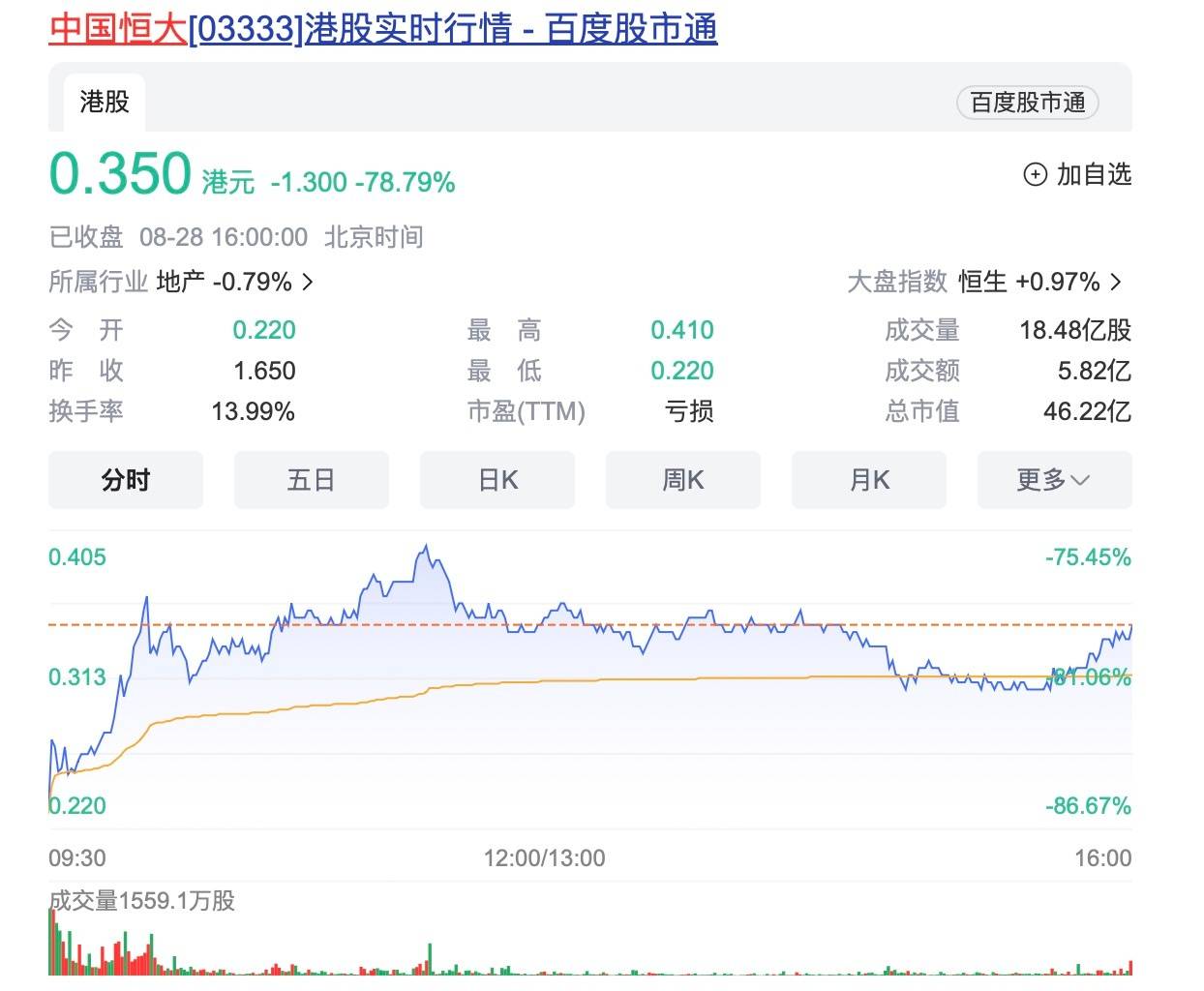Expand the 恒生 index details via chevron
Viewport: 1204px width, 991px height.
click(1116, 282)
